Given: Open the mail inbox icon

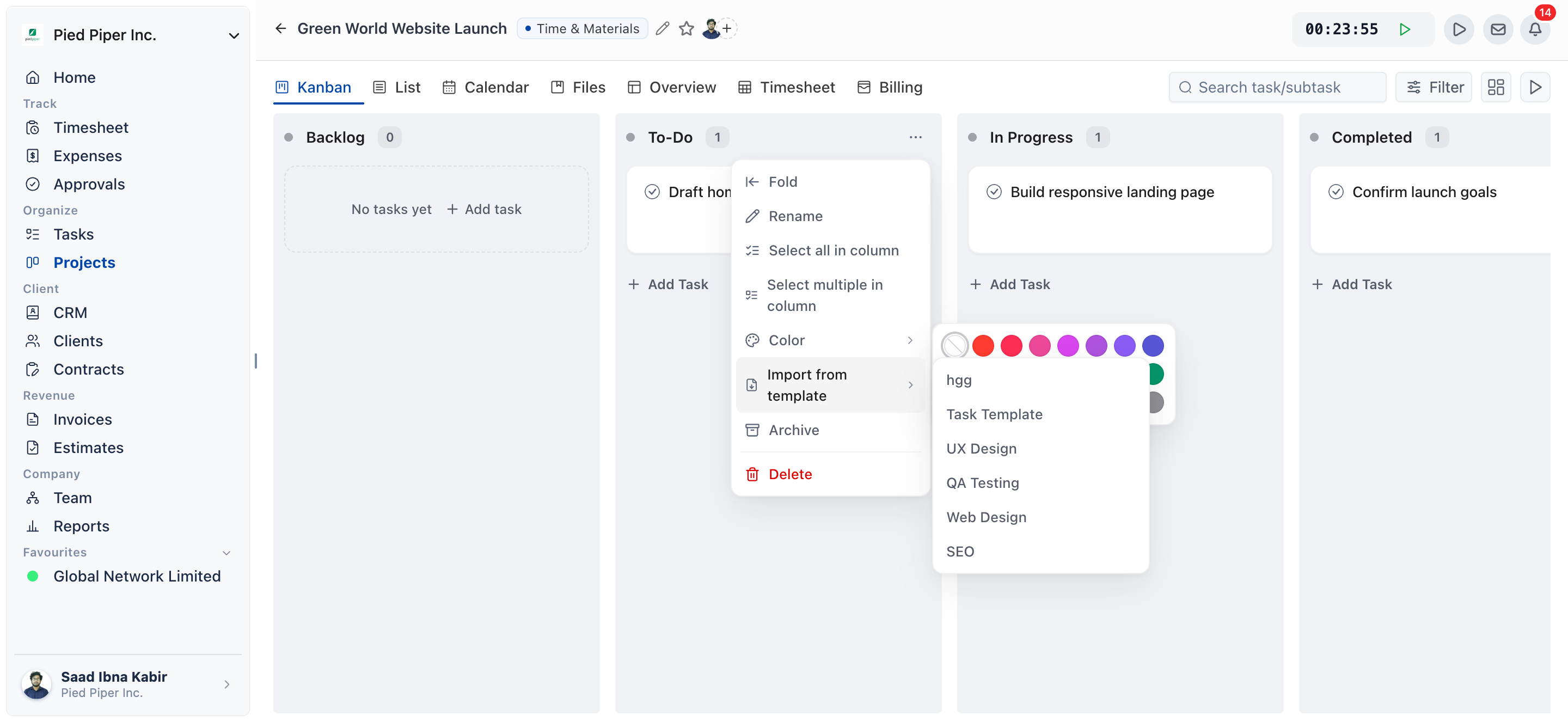Looking at the screenshot, I should point(1497,29).
